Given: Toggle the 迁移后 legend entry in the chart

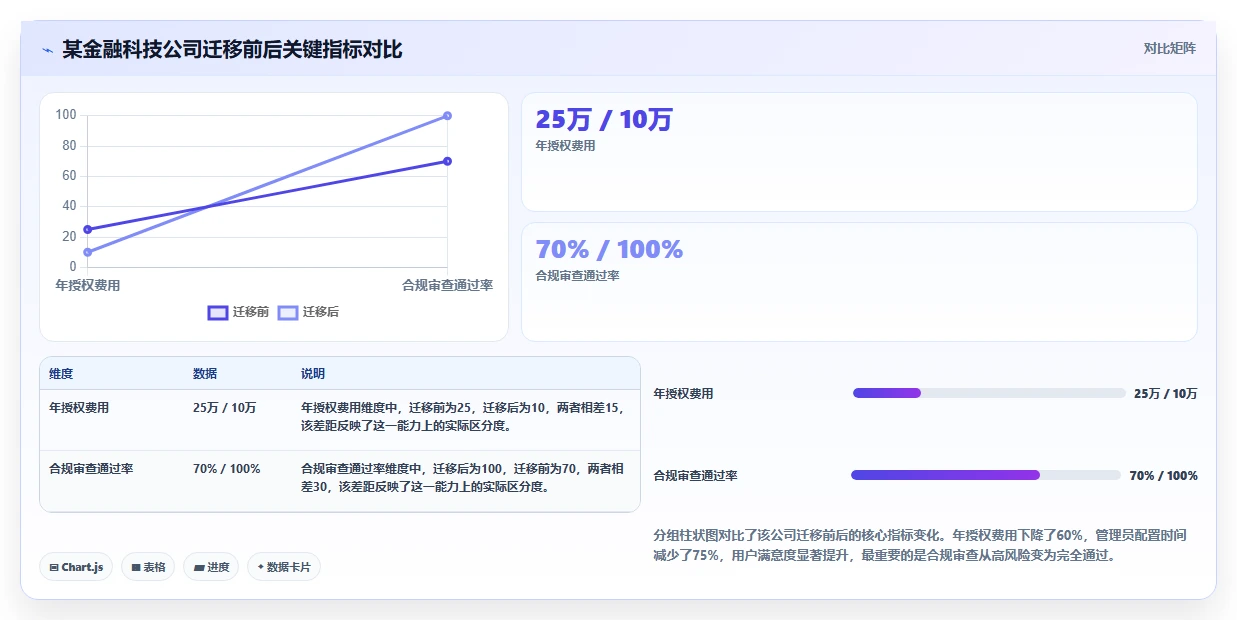Looking at the screenshot, I should pos(308,312).
